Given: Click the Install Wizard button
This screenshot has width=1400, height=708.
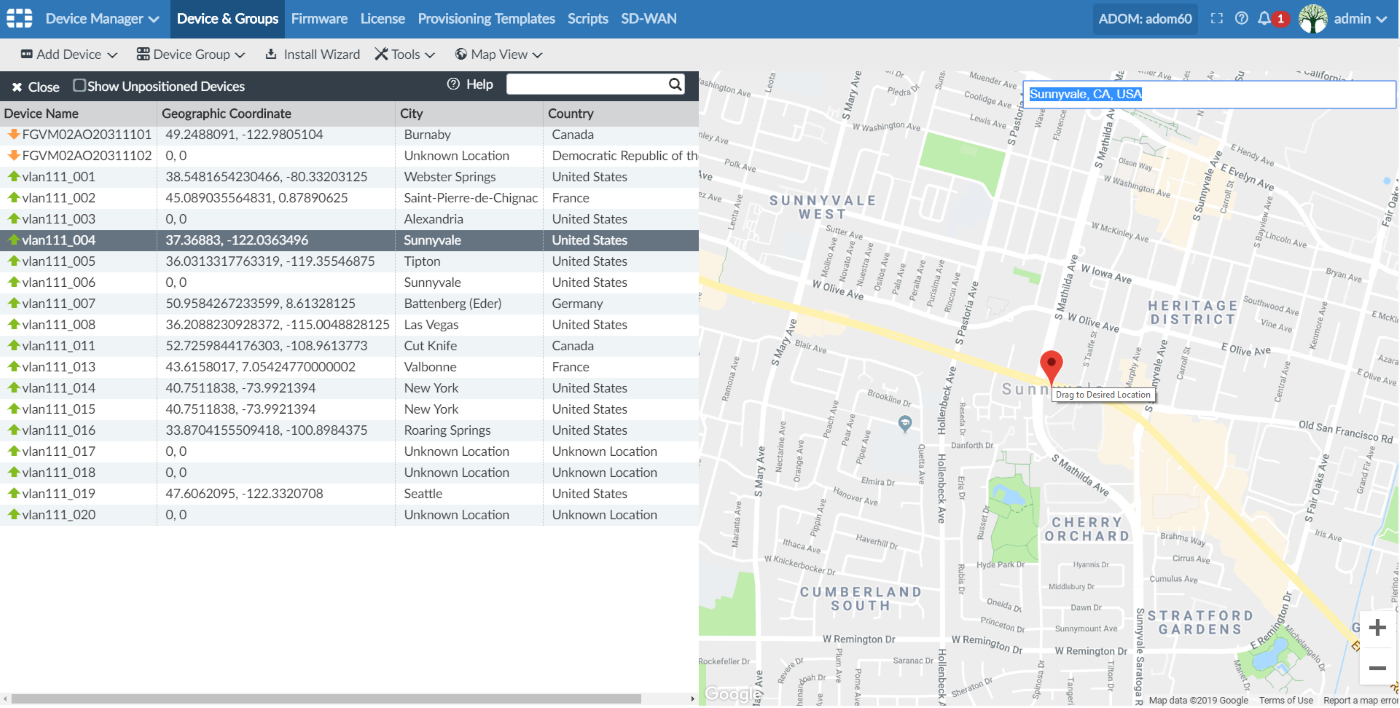Looking at the screenshot, I should (312, 55).
